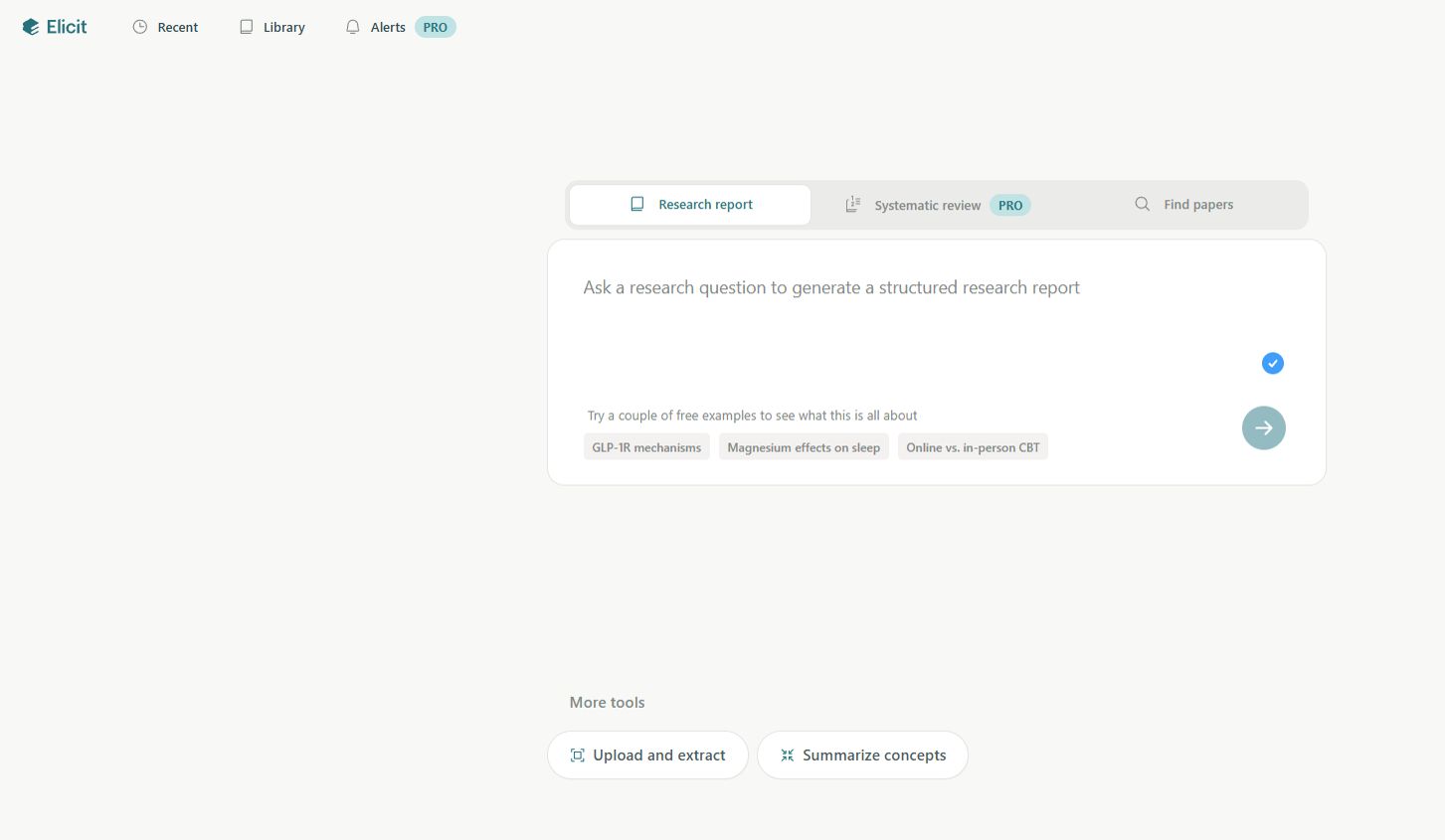Click the Summarize concepts collapse icon

(787, 756)
